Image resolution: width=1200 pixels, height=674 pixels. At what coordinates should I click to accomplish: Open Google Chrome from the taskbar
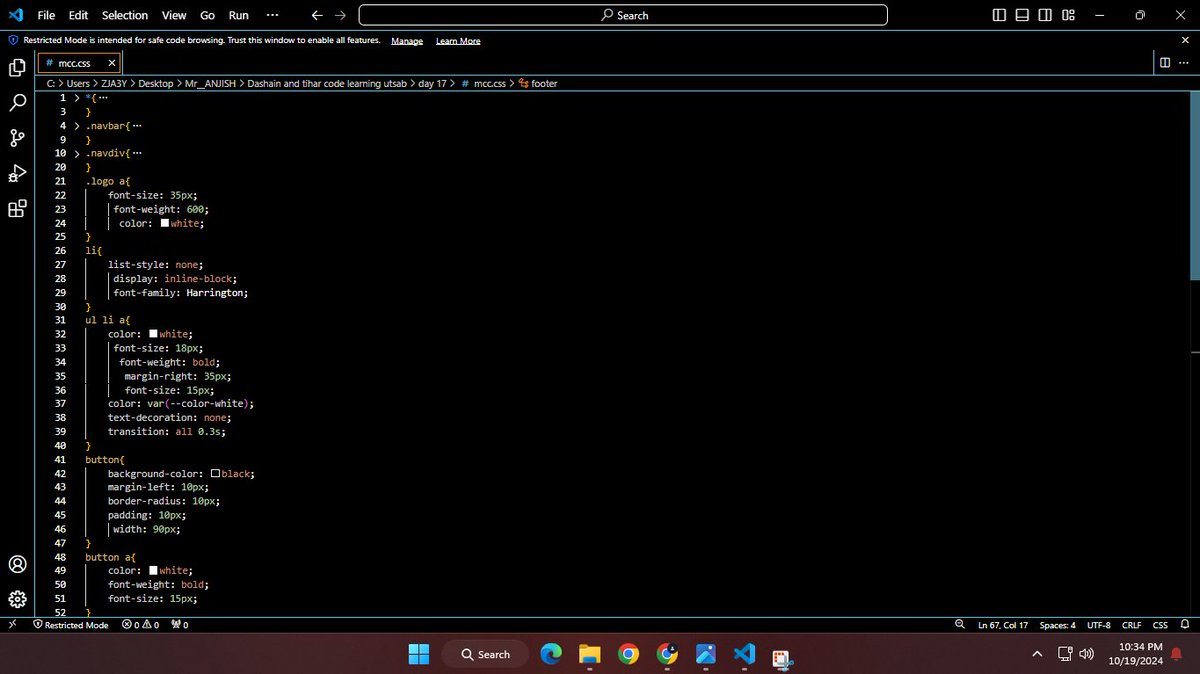[x=628, y=654]
